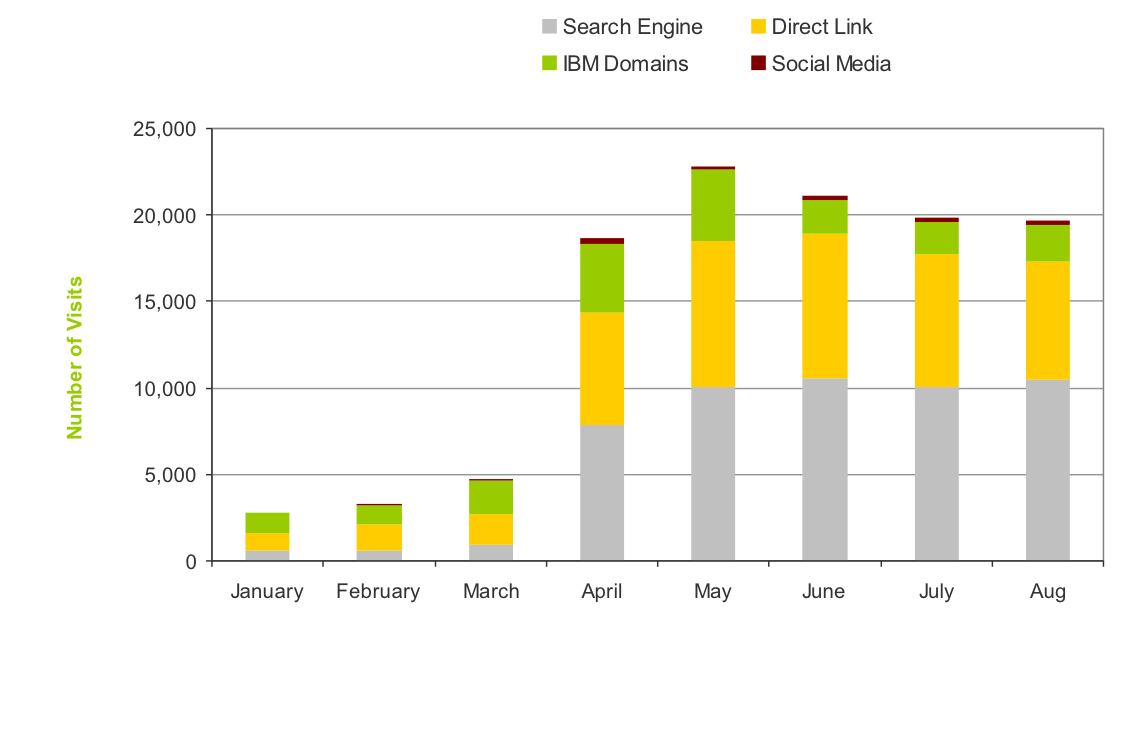Click the yellow Direct Link segment for April

click(x=601, y=369)
